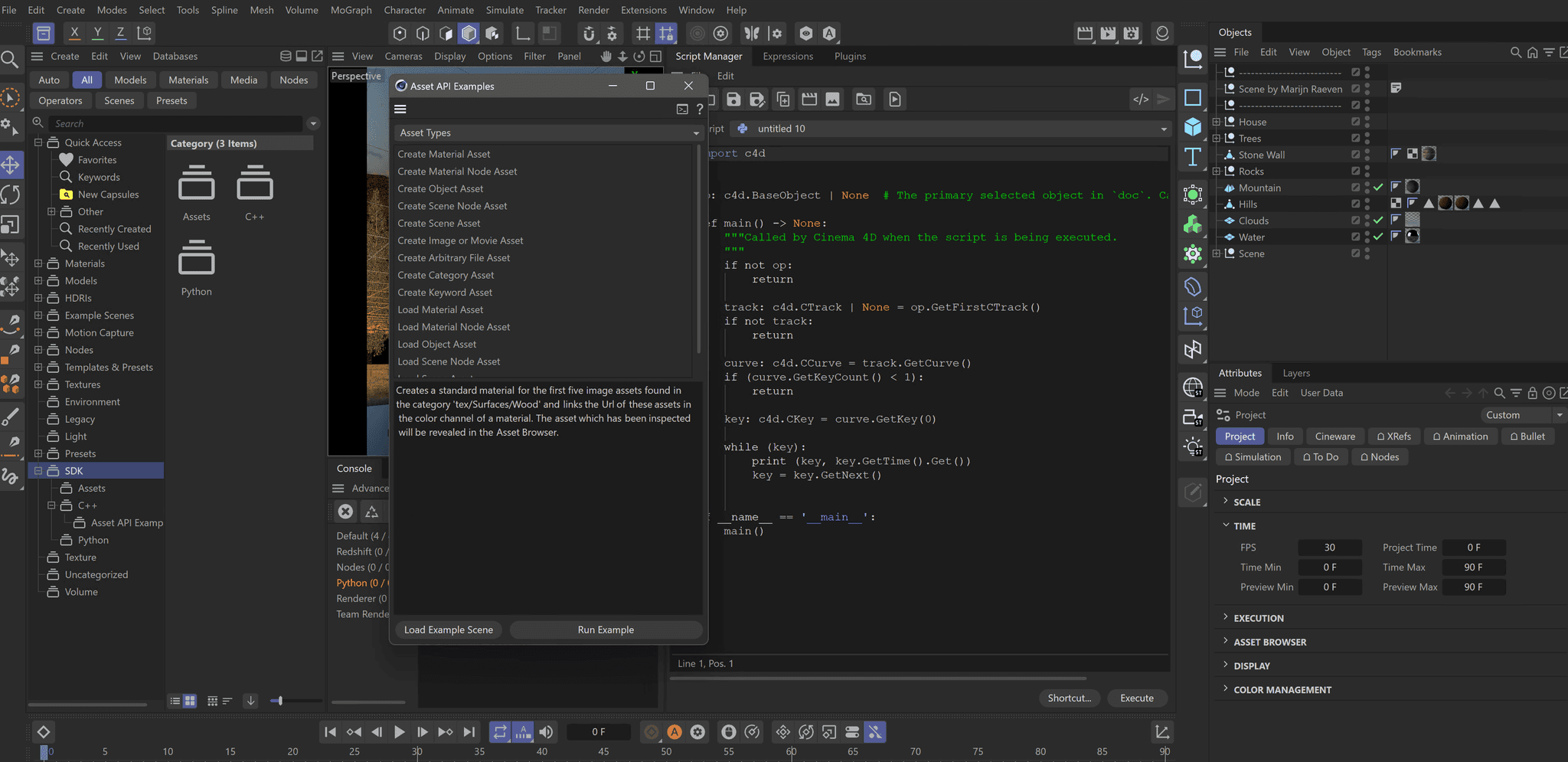The height and width of the screenshot is (762, 1568).
Task: Toggle enable checkmark of Water object
Action: click(1378, 237)
